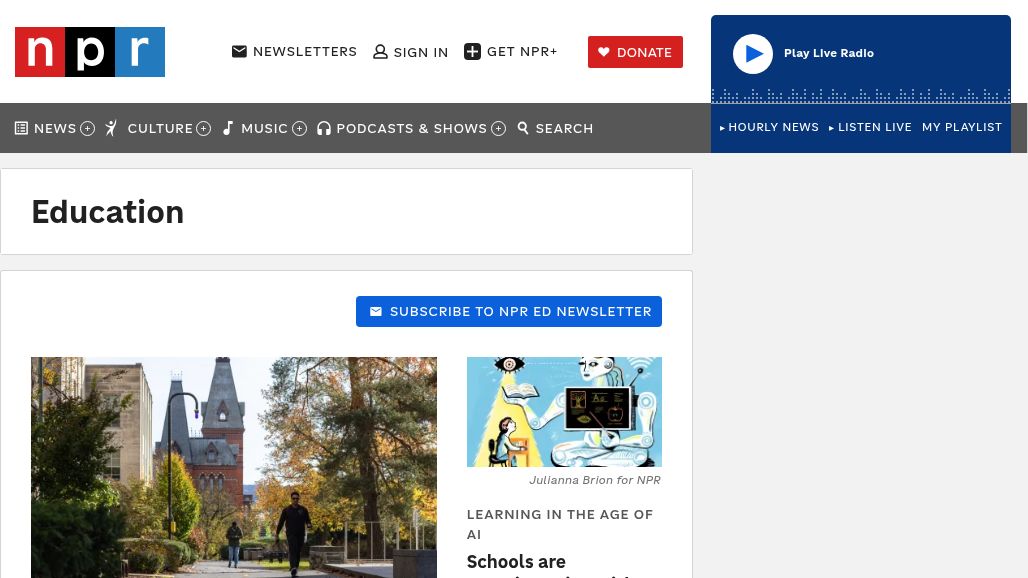The height and width of the screenshot is (578, 1028).
Task: Open the NPR logo home link
Action: pyautogui.click(x=90, y=52)
